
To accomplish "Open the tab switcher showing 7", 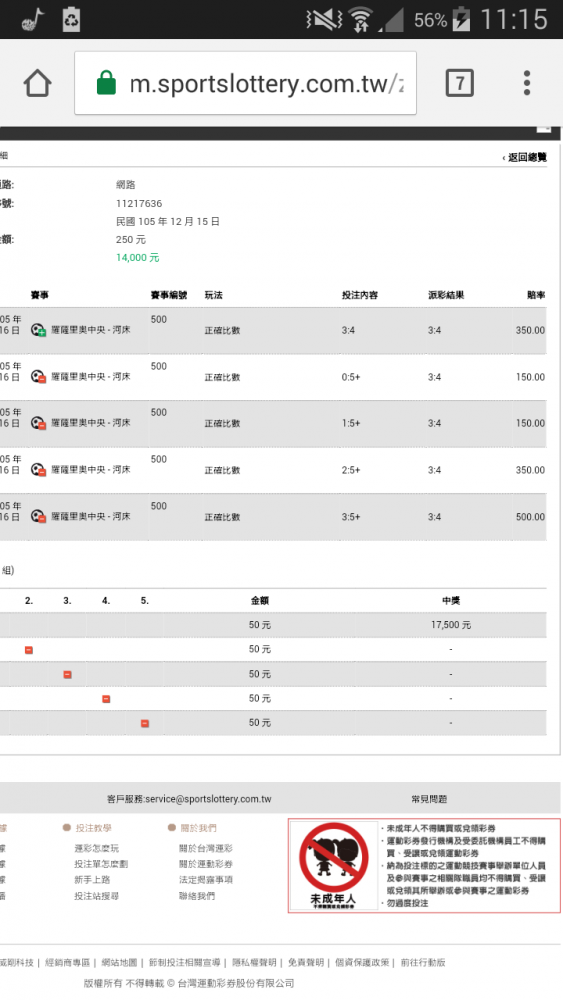I will [x=460, y=83].
